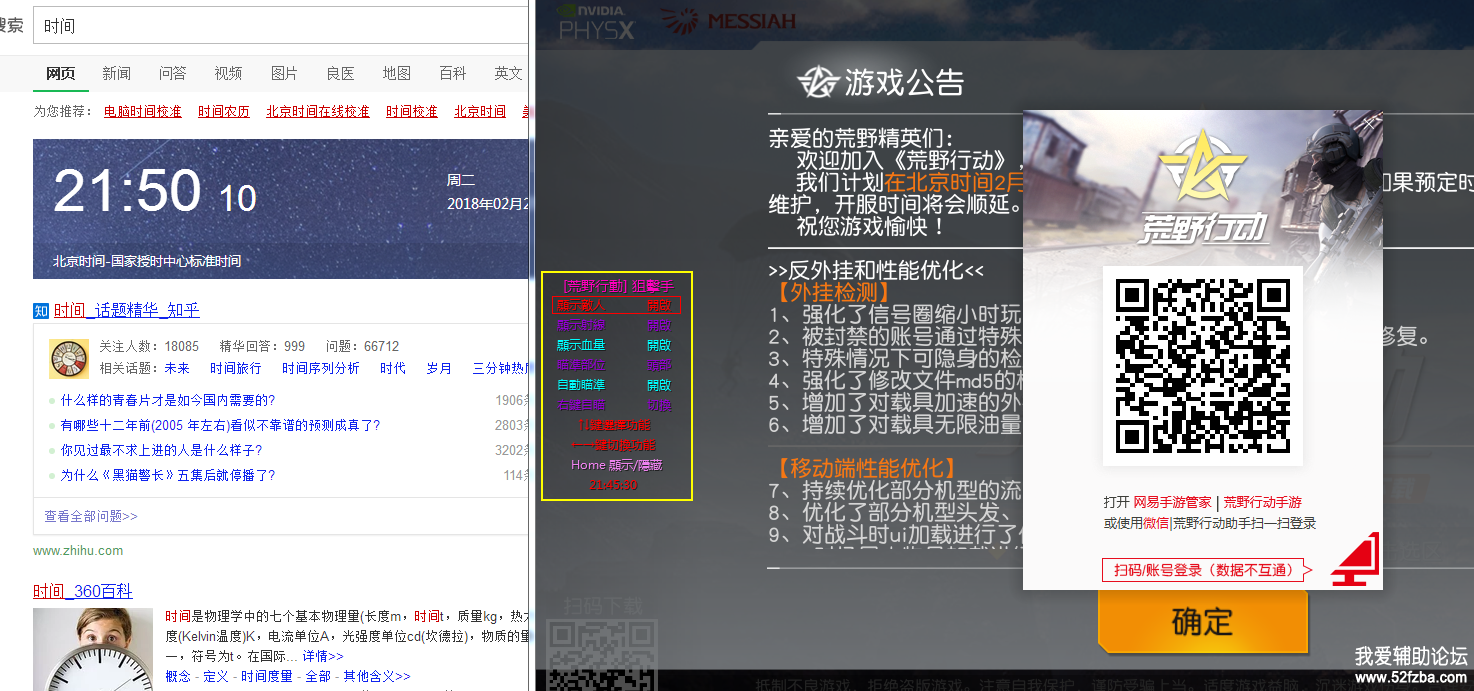Open recommended link 电脑时间校准
This screenshot has height=691, width=1474.
(x=143, y=111)
